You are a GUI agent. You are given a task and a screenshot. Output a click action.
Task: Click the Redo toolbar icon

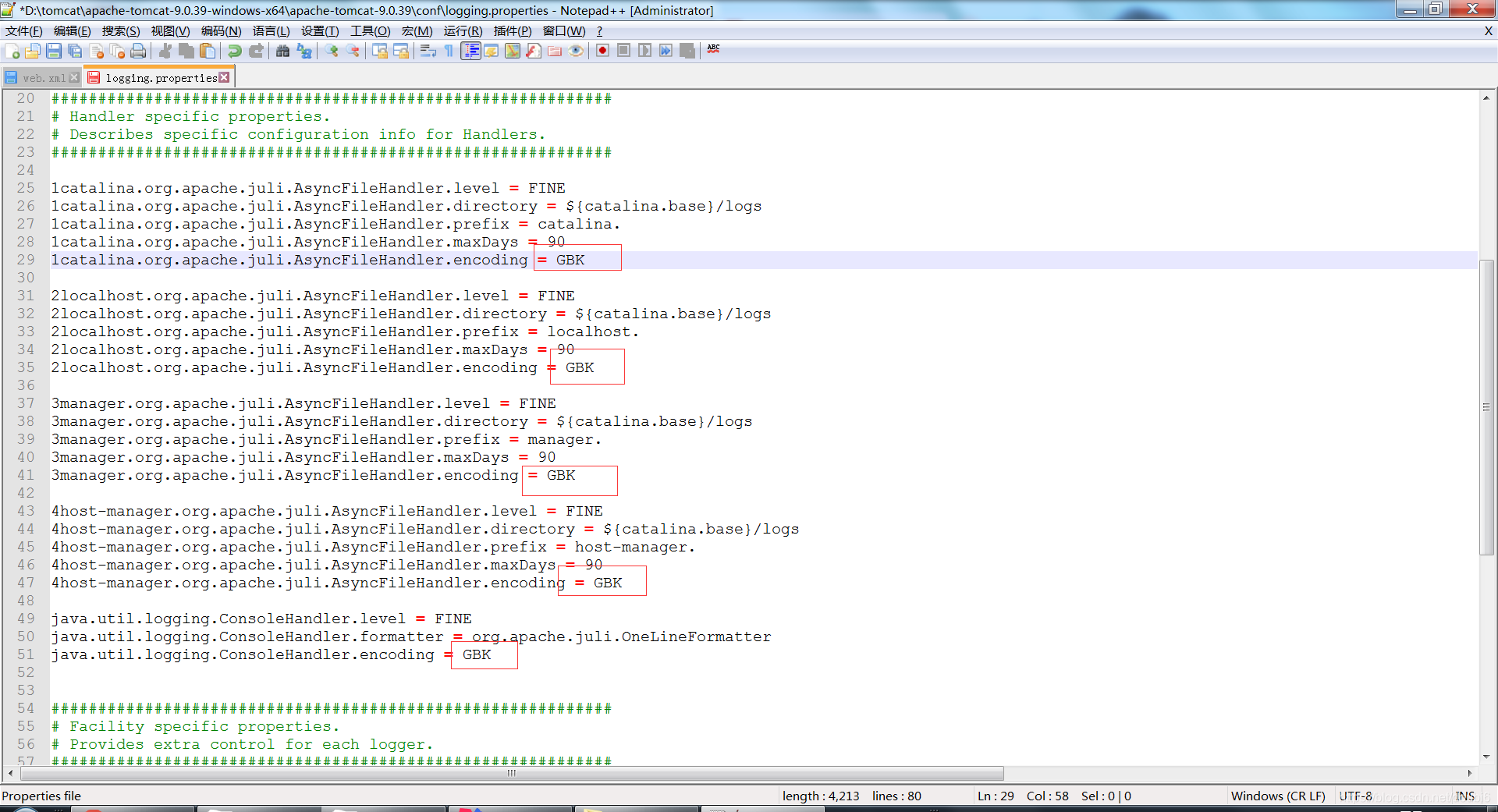click(256, 51)
